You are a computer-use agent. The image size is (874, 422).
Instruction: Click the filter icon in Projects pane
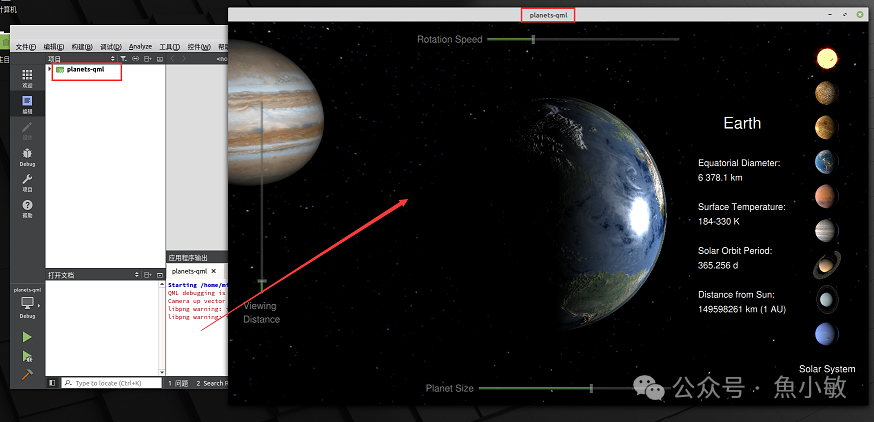(123, 59)
